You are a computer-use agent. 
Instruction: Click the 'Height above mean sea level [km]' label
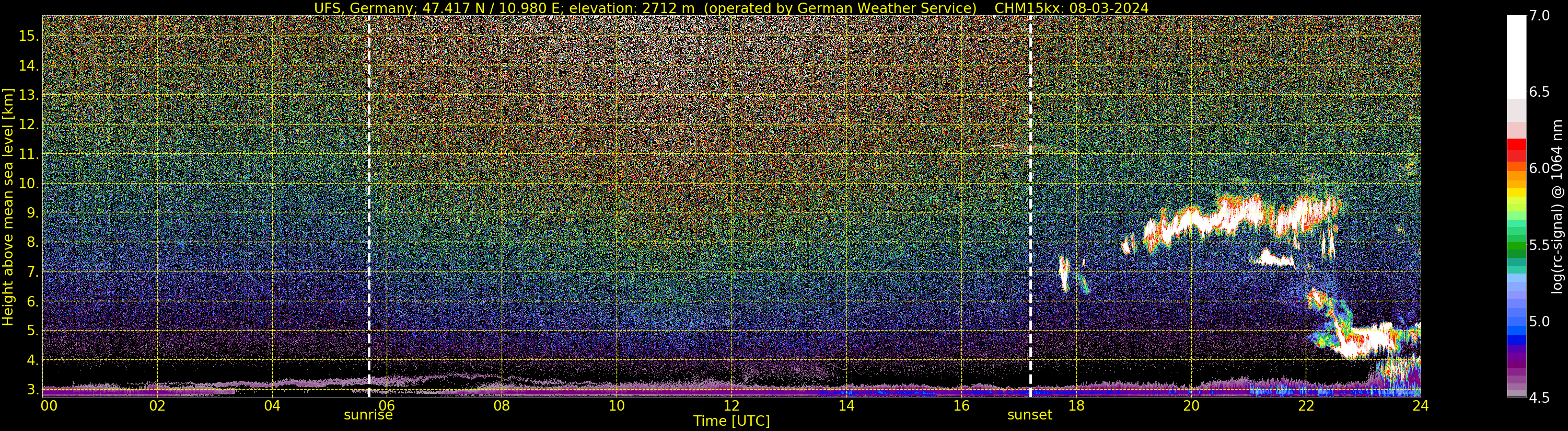coord(8,207)
